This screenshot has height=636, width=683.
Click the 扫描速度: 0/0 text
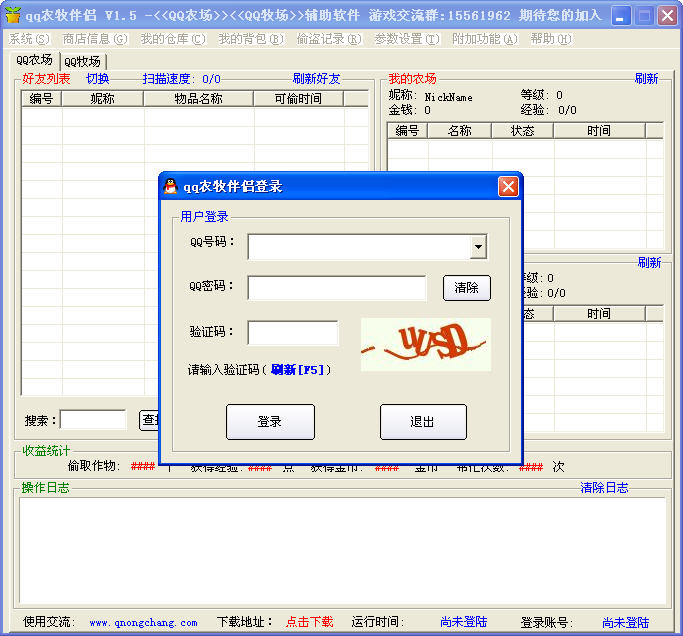pos(182,79)
